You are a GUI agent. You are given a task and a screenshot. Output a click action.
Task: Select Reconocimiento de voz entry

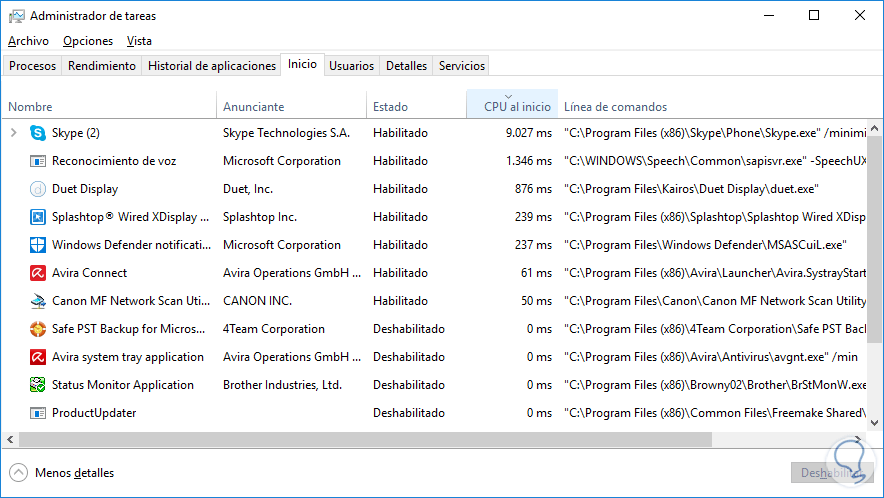(114, 161)
